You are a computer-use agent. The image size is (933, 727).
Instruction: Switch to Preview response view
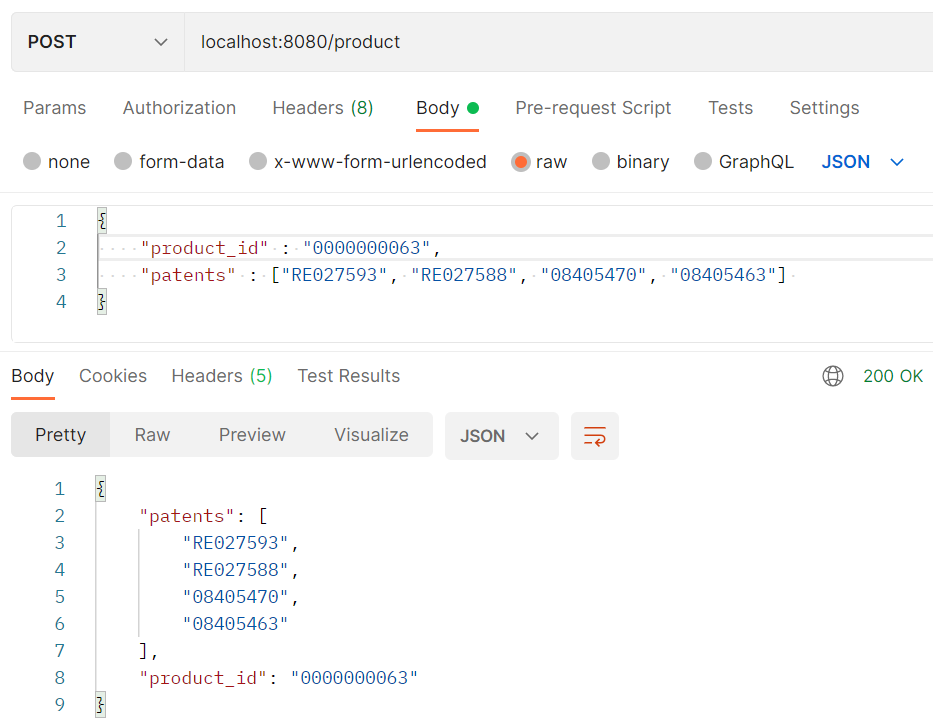[x=252, y=435]
